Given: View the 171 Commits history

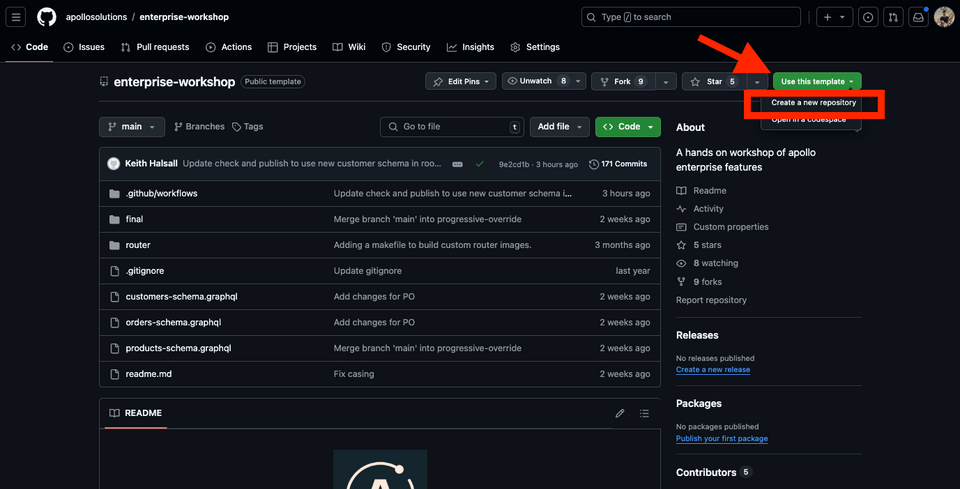Looking at the screenshot, I should coord(618,164).
